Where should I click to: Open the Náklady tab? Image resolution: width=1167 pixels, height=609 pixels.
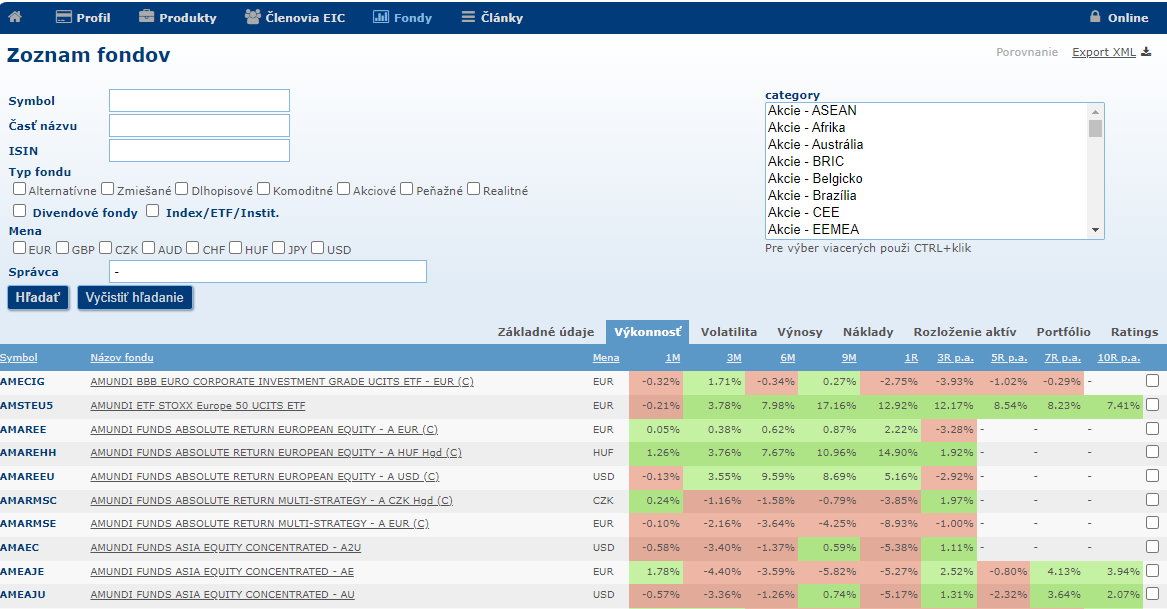pyautogui.click(x=867, y=332)
